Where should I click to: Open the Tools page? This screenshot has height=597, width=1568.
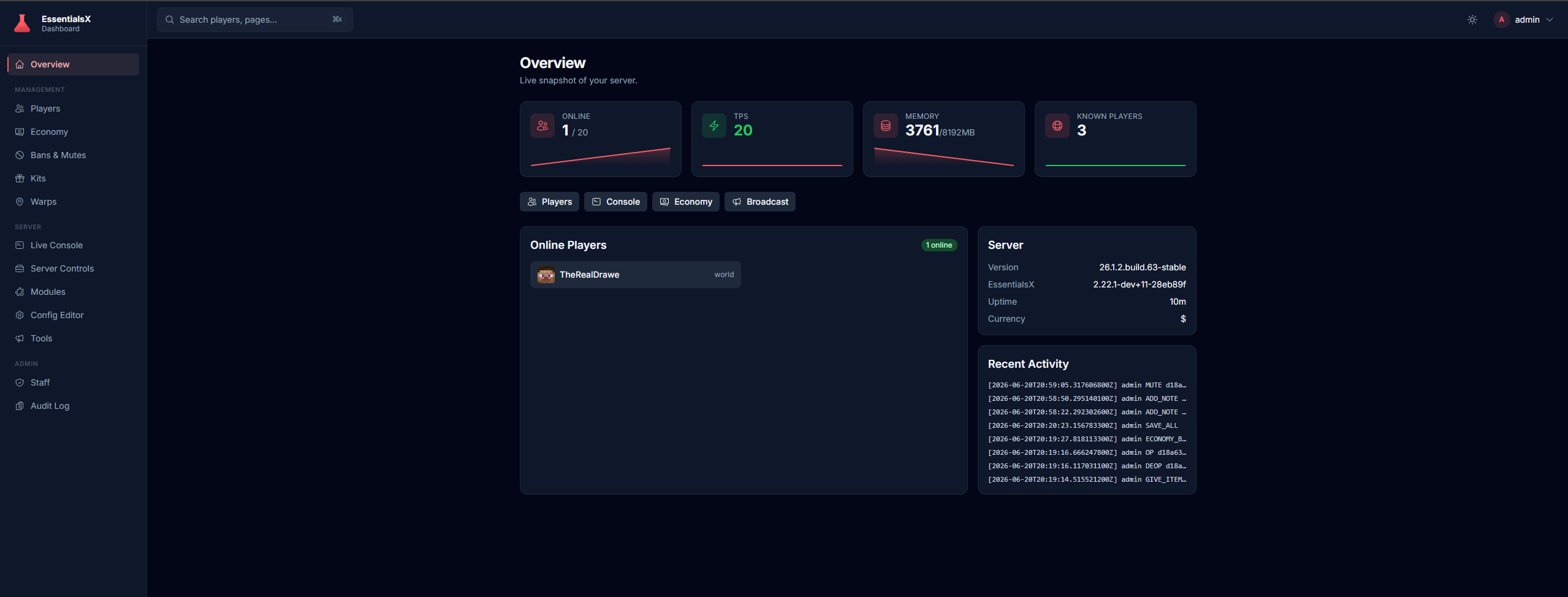74,338
